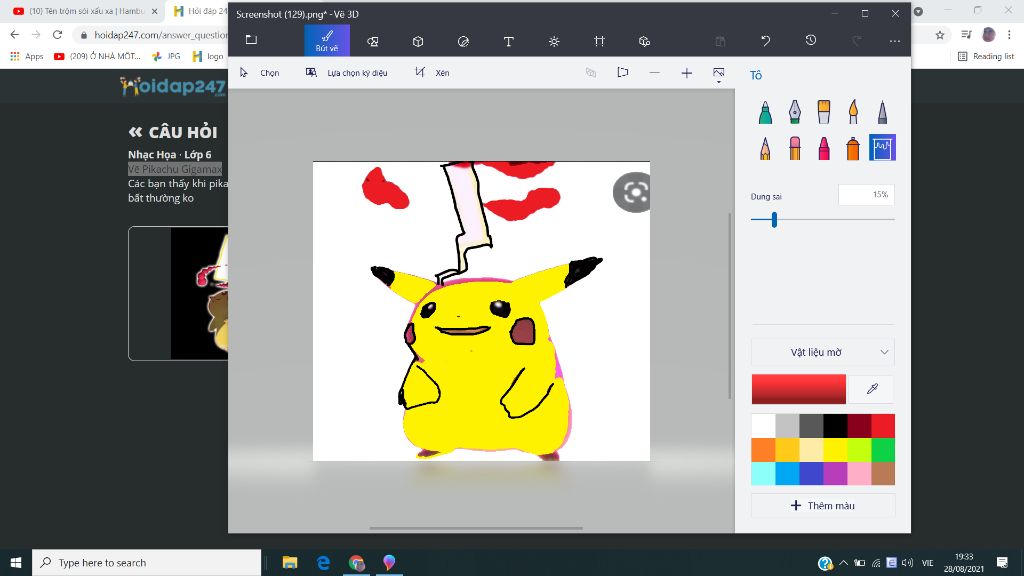Click Lựa chọn kỳ diệu magic select
This screenshot has height=576, width=1024.
point(347,72)
